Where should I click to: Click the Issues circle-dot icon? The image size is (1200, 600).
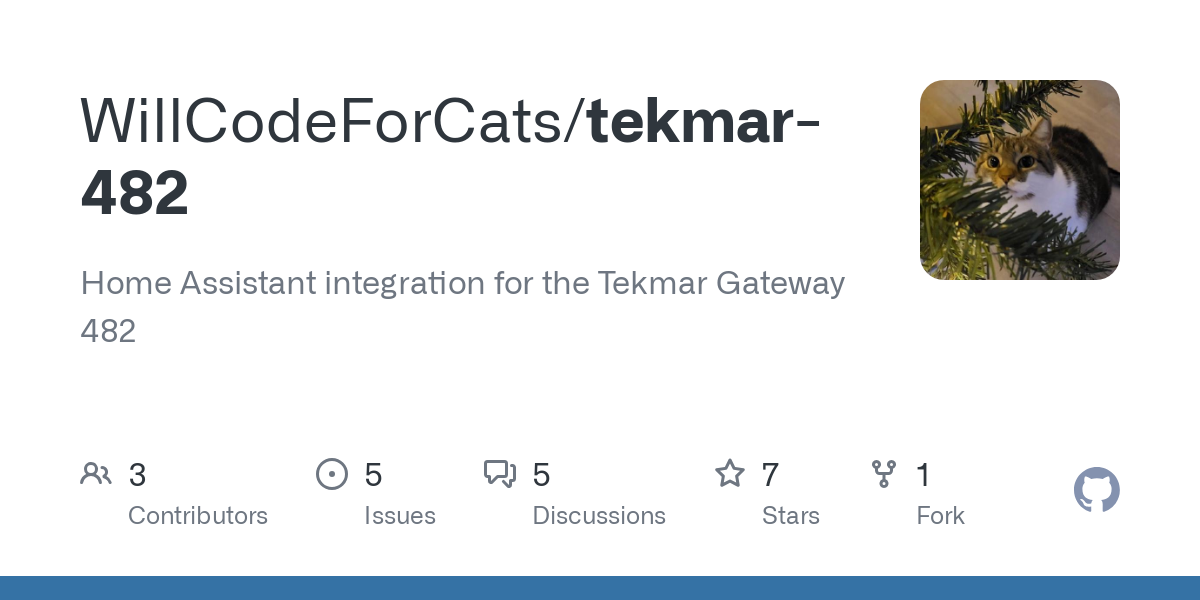point(332,474)
